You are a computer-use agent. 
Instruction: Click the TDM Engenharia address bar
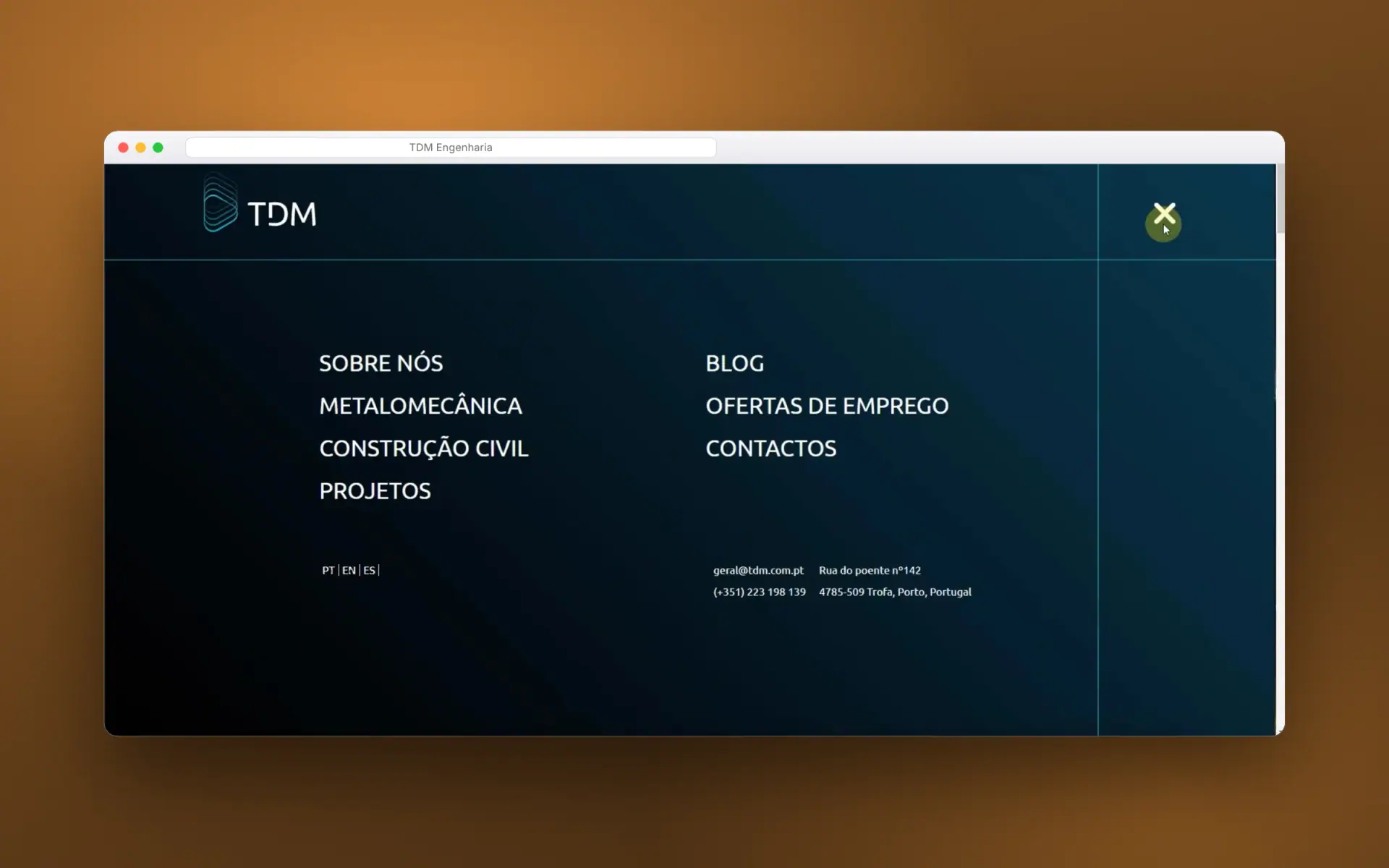pyautogui.click(x=451, y=148)
